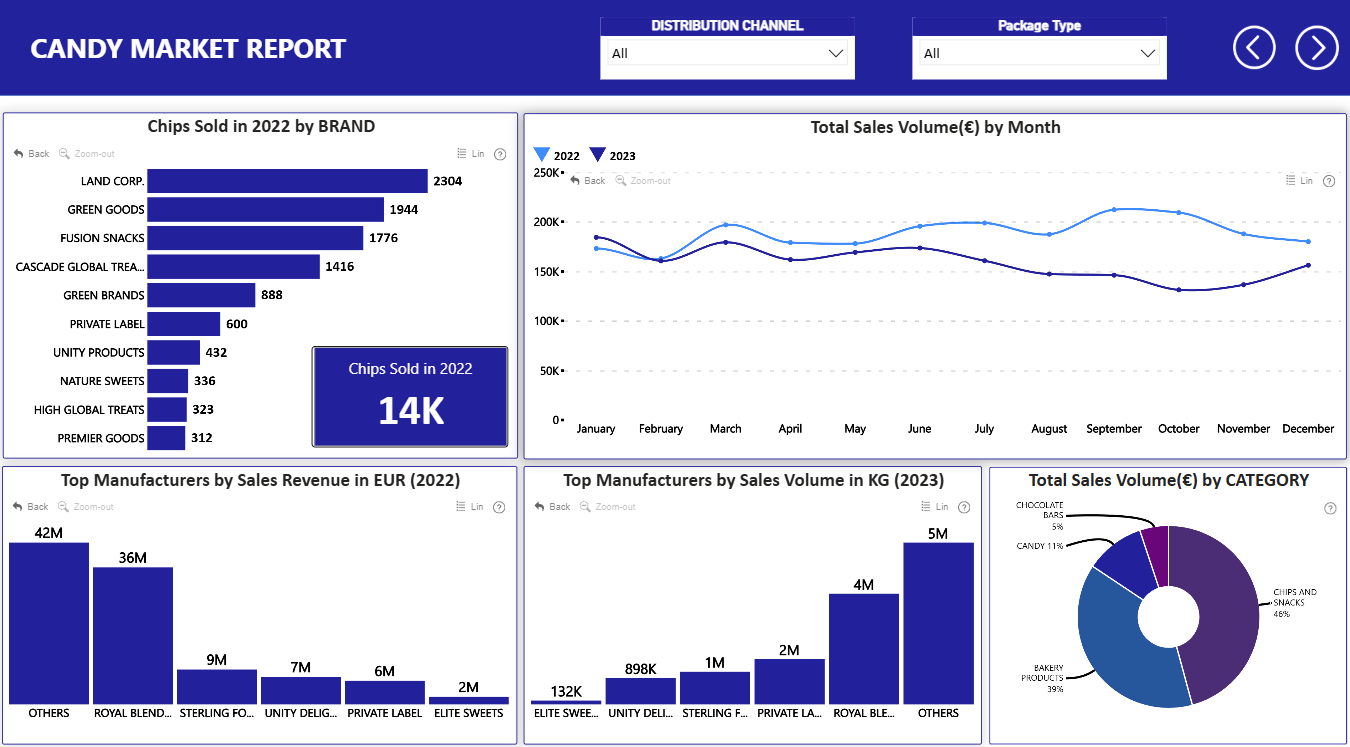Image resolution: width=1350 pixels, height=747 pixels.
Task: Select the CASCADE GLOBAL TREA... bar
Action: click(233, 266)
